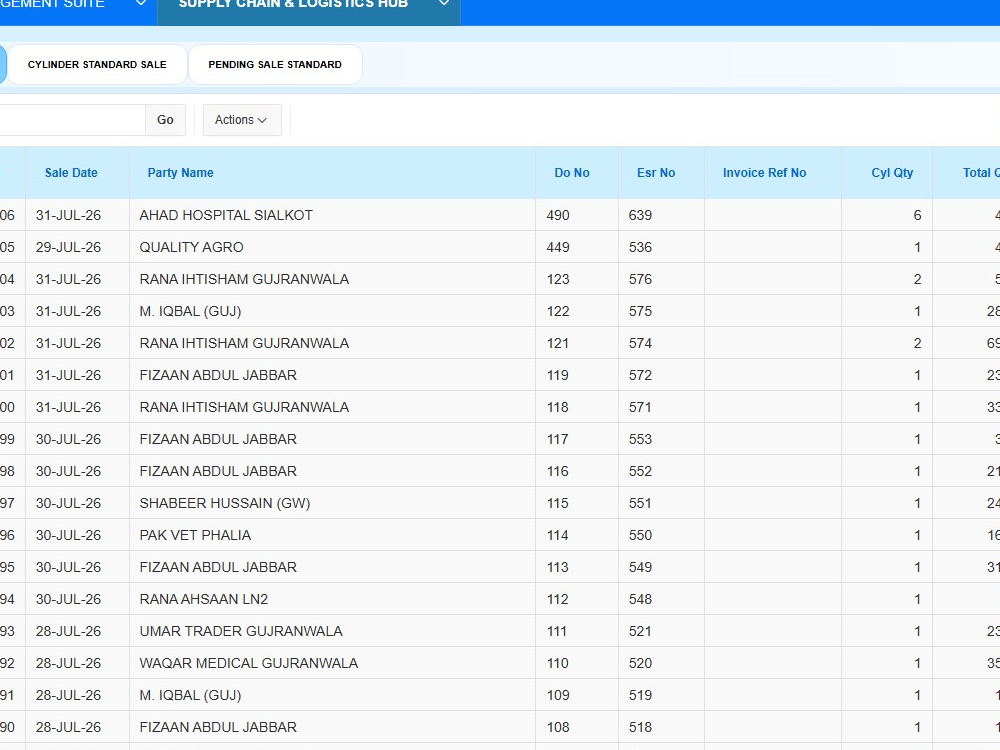Click Do No value 449
This screenshot has height=750, width=1000.
click(x=558, y=247)
